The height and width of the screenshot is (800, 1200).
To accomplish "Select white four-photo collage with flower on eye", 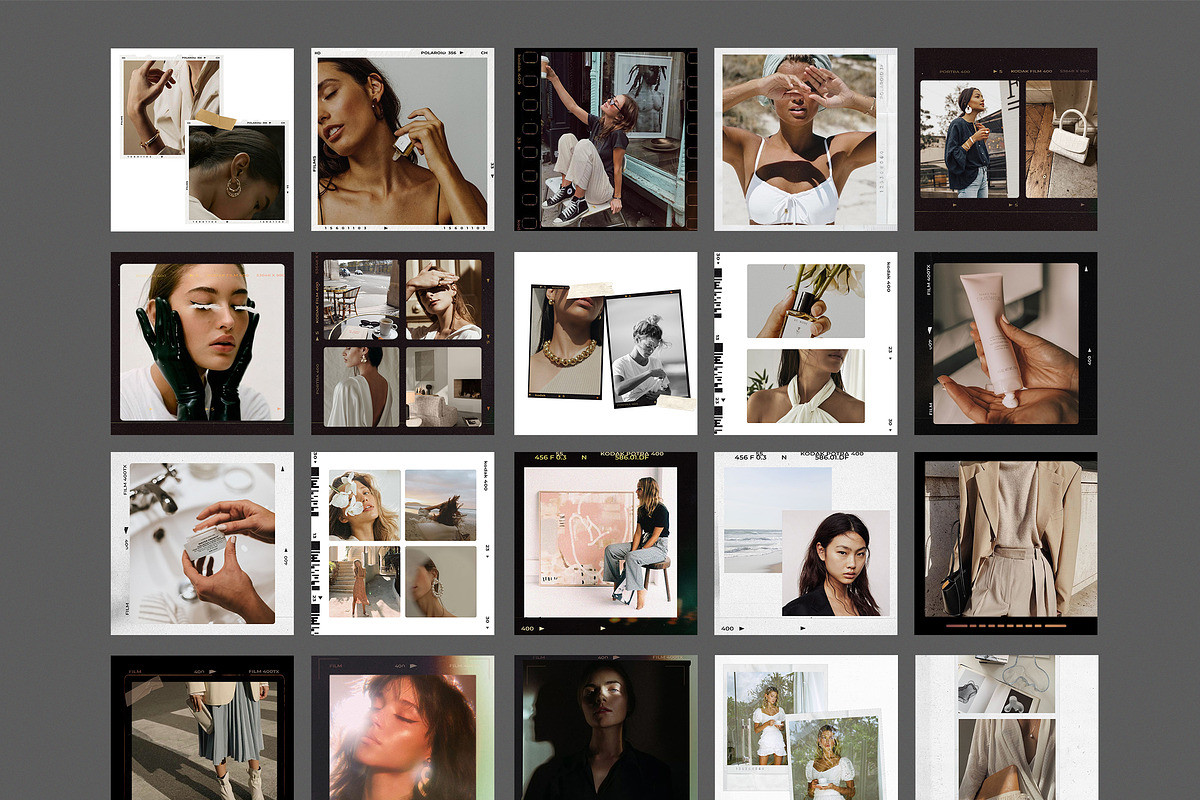I will (403, 543).
